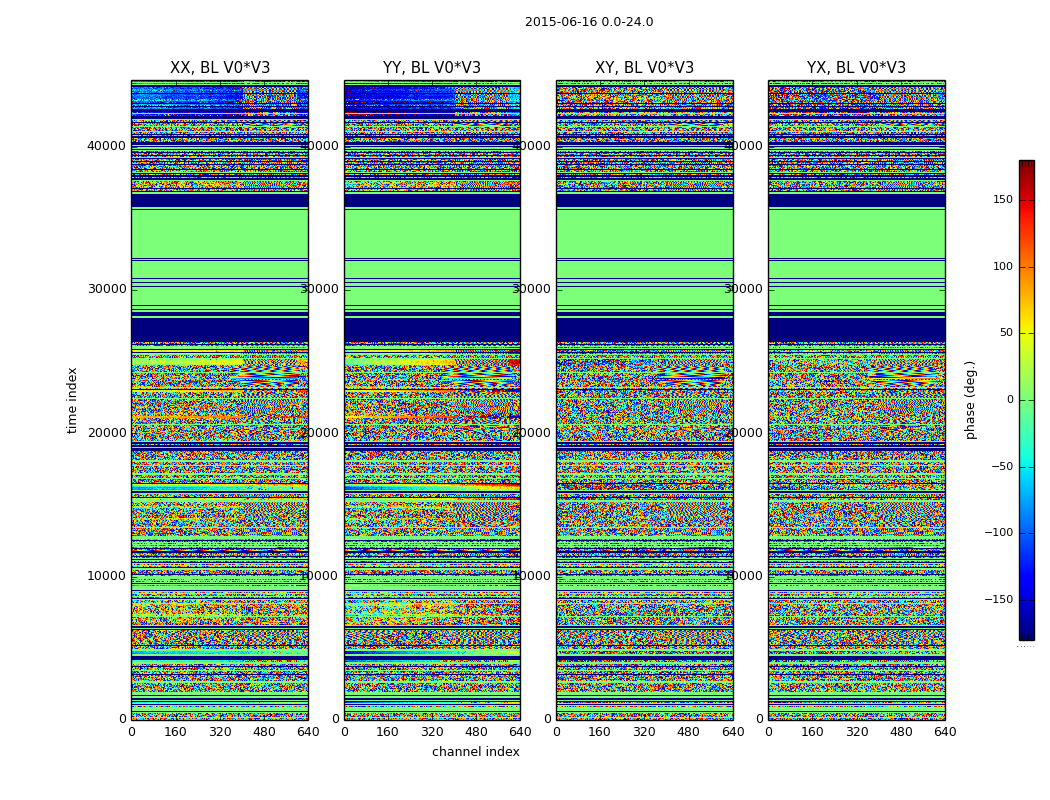Click the phase colorbar gradient strip
Screen dimensions: 1050x800
point(1027,400)
